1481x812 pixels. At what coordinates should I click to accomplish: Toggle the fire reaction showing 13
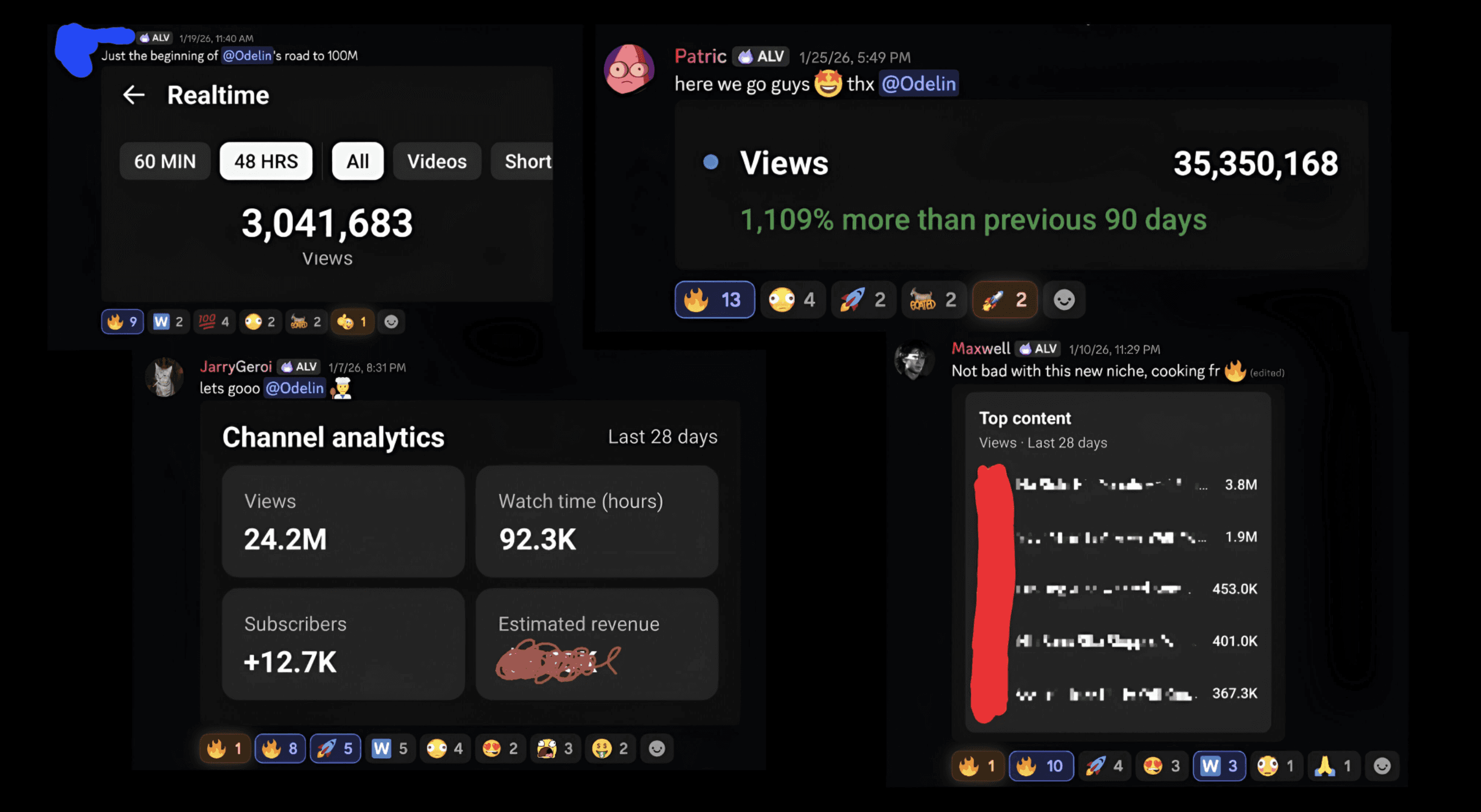[x=715, y=299]
